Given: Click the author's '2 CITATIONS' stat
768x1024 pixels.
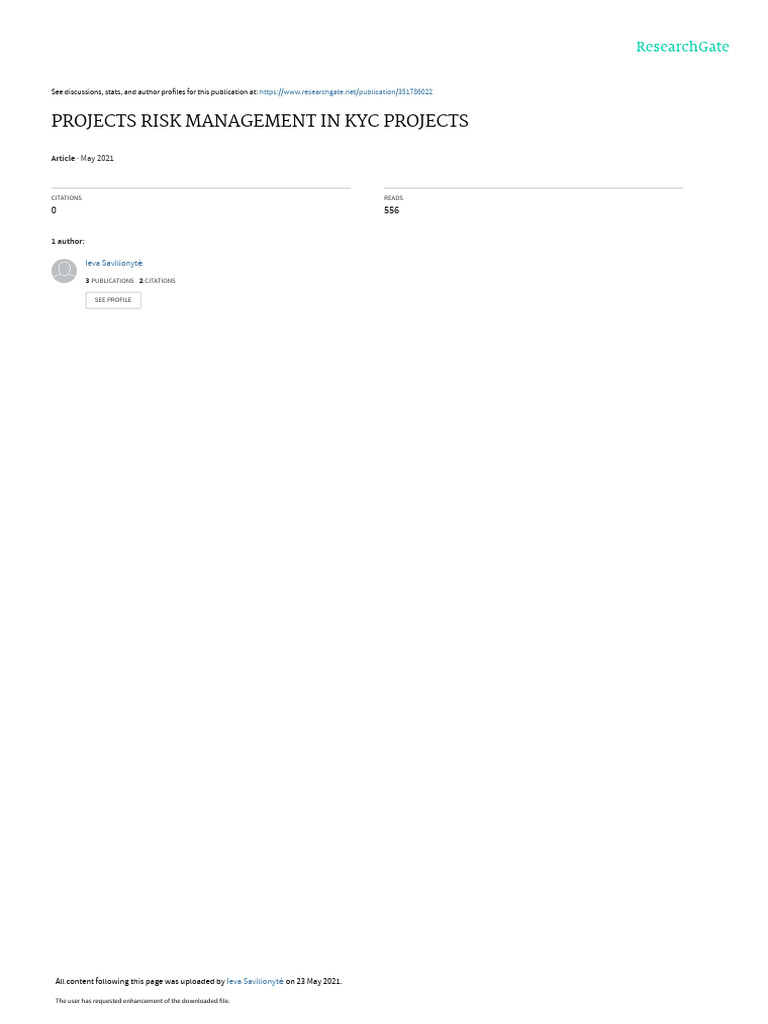Looking at the screenshot, I should click(157, 281).
